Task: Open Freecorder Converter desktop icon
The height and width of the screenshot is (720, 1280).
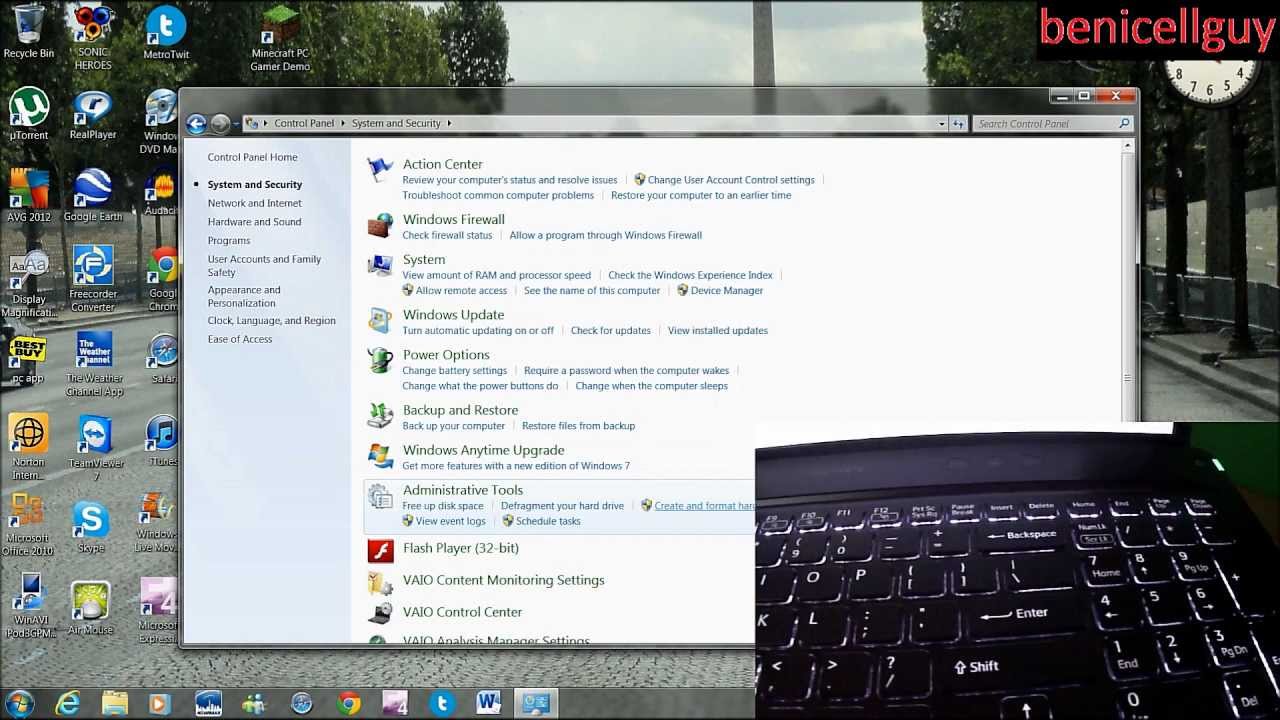Action: (93, 279)
